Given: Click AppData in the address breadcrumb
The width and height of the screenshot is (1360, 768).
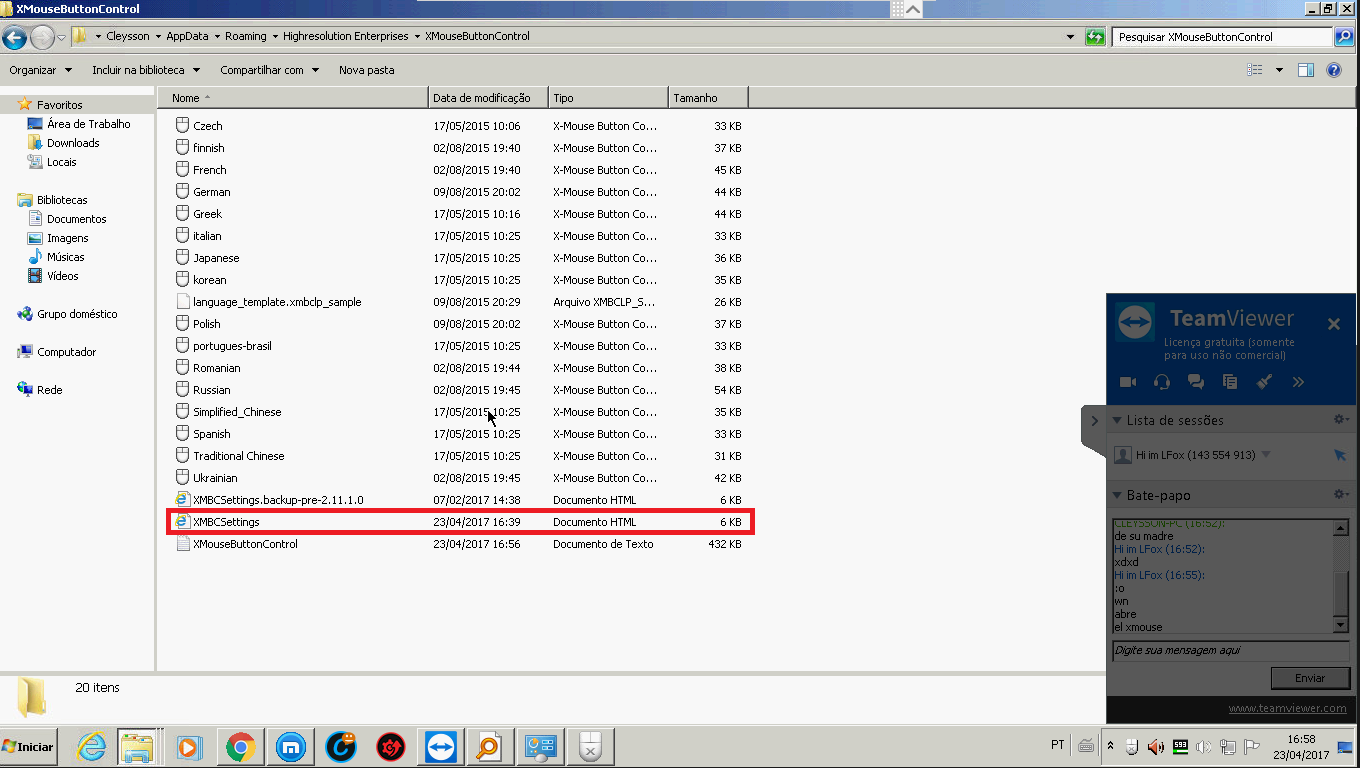Looking at the screenshot, I should tap(187, 36).
